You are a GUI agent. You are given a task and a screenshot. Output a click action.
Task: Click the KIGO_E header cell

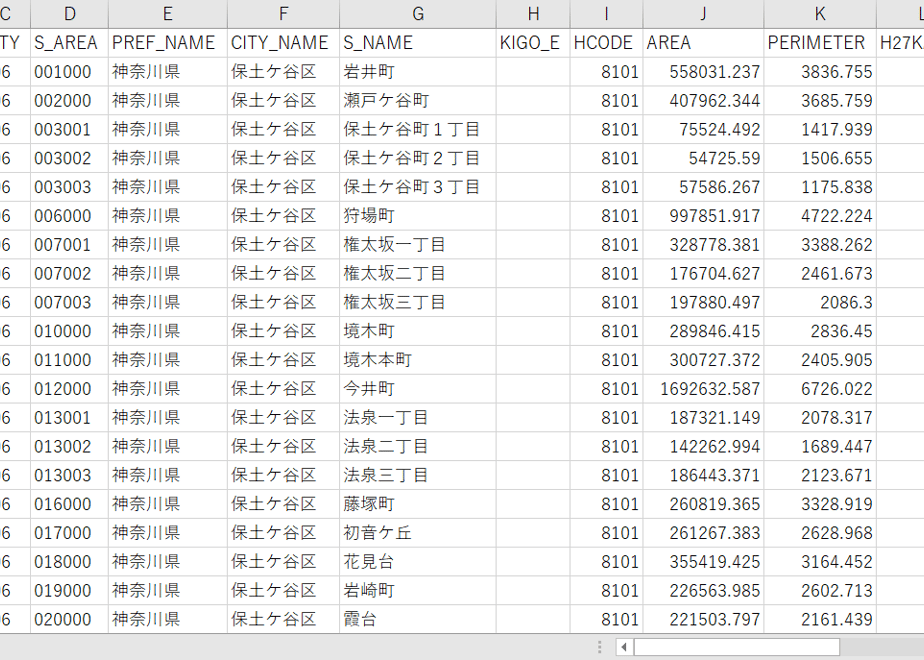click(533, 43)
